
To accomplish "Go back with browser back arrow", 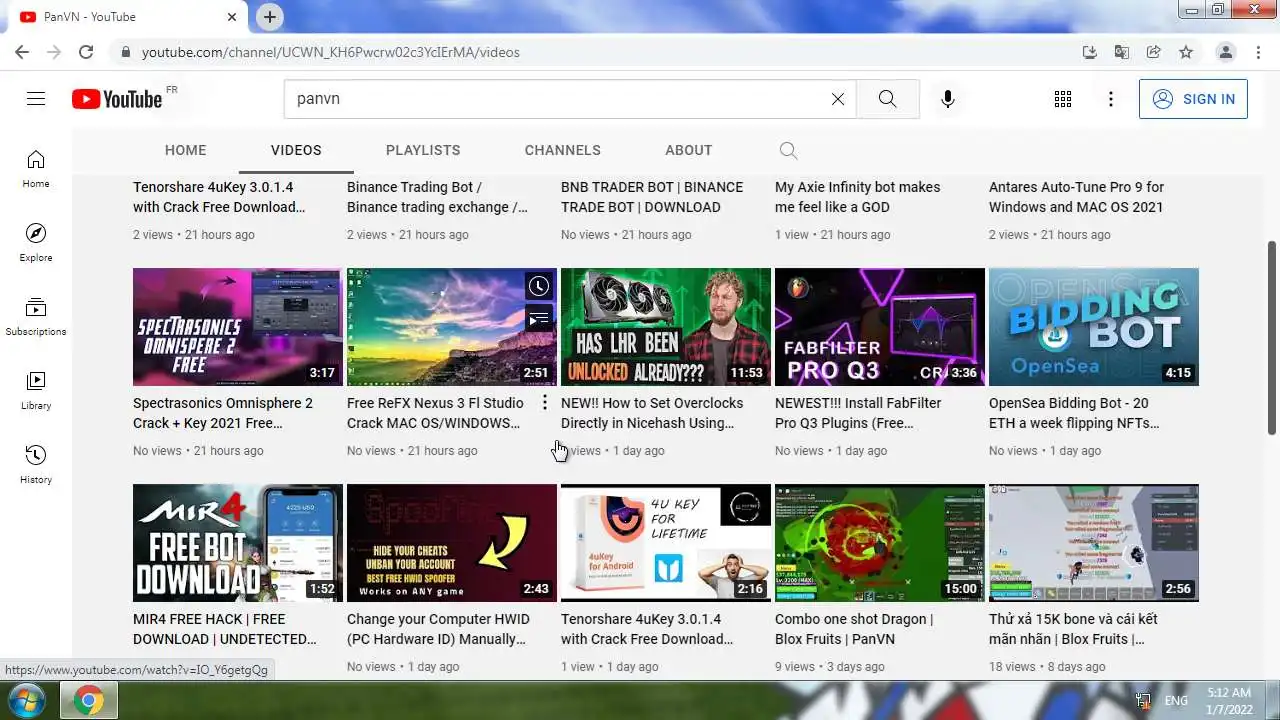I will [x=22, y=52].
